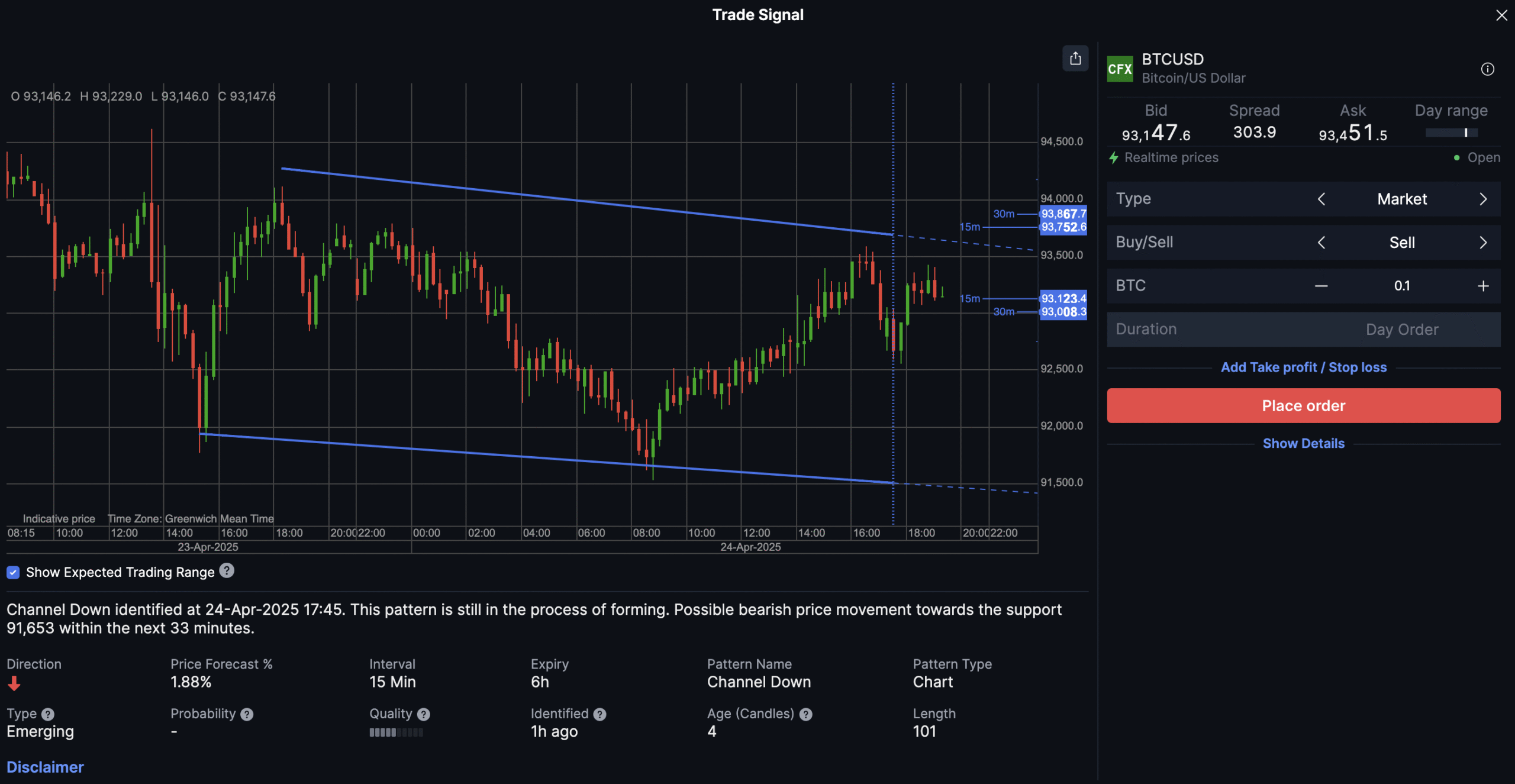Click the Bid price 93,147.6
The height and width of the screenshot is (784, 1515).
[x=1156, y=133]
